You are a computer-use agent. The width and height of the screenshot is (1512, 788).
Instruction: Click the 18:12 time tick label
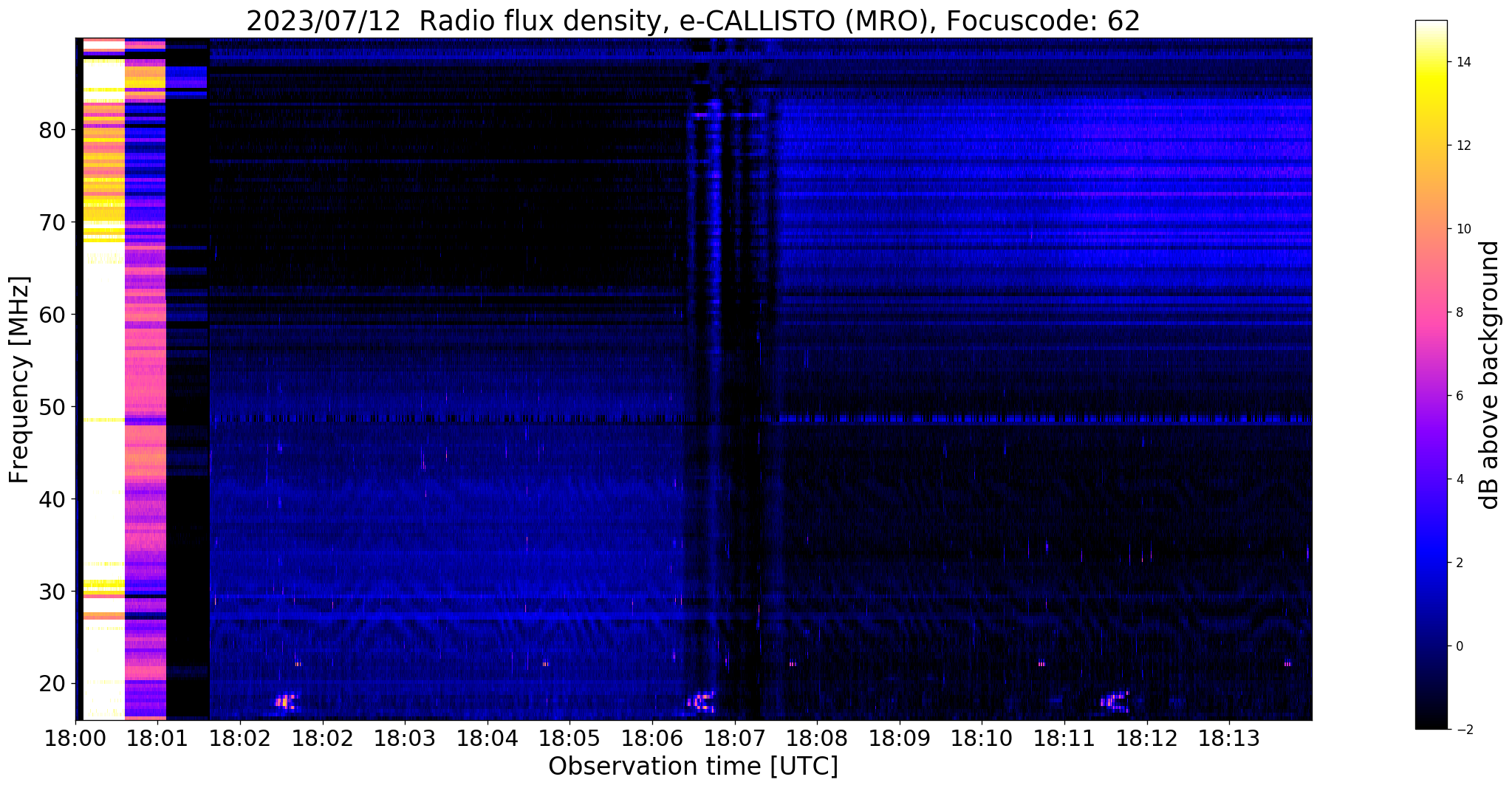pyautogui.click(x=1147, y=739)
